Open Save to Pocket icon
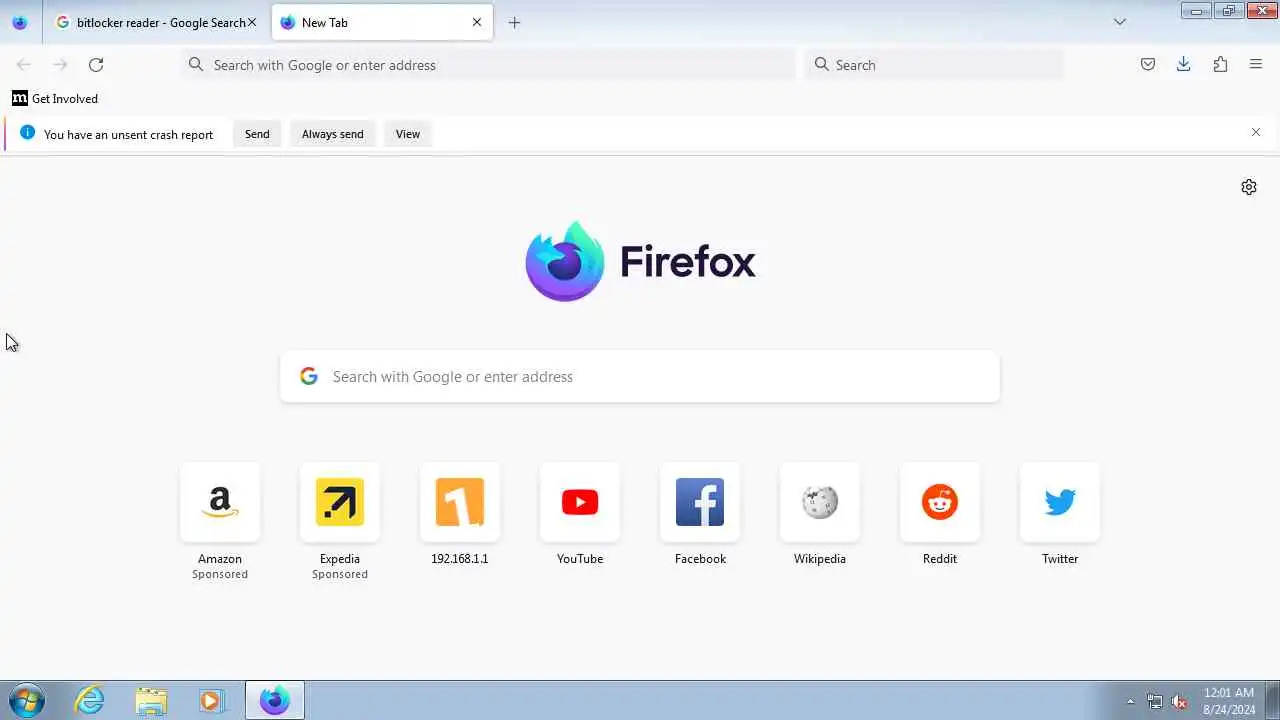1280x720 pixels. point(1148,65)
